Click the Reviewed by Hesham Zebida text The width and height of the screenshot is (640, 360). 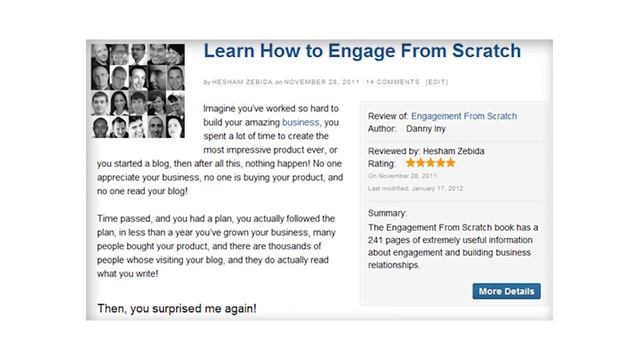click(x=426, y=151)
